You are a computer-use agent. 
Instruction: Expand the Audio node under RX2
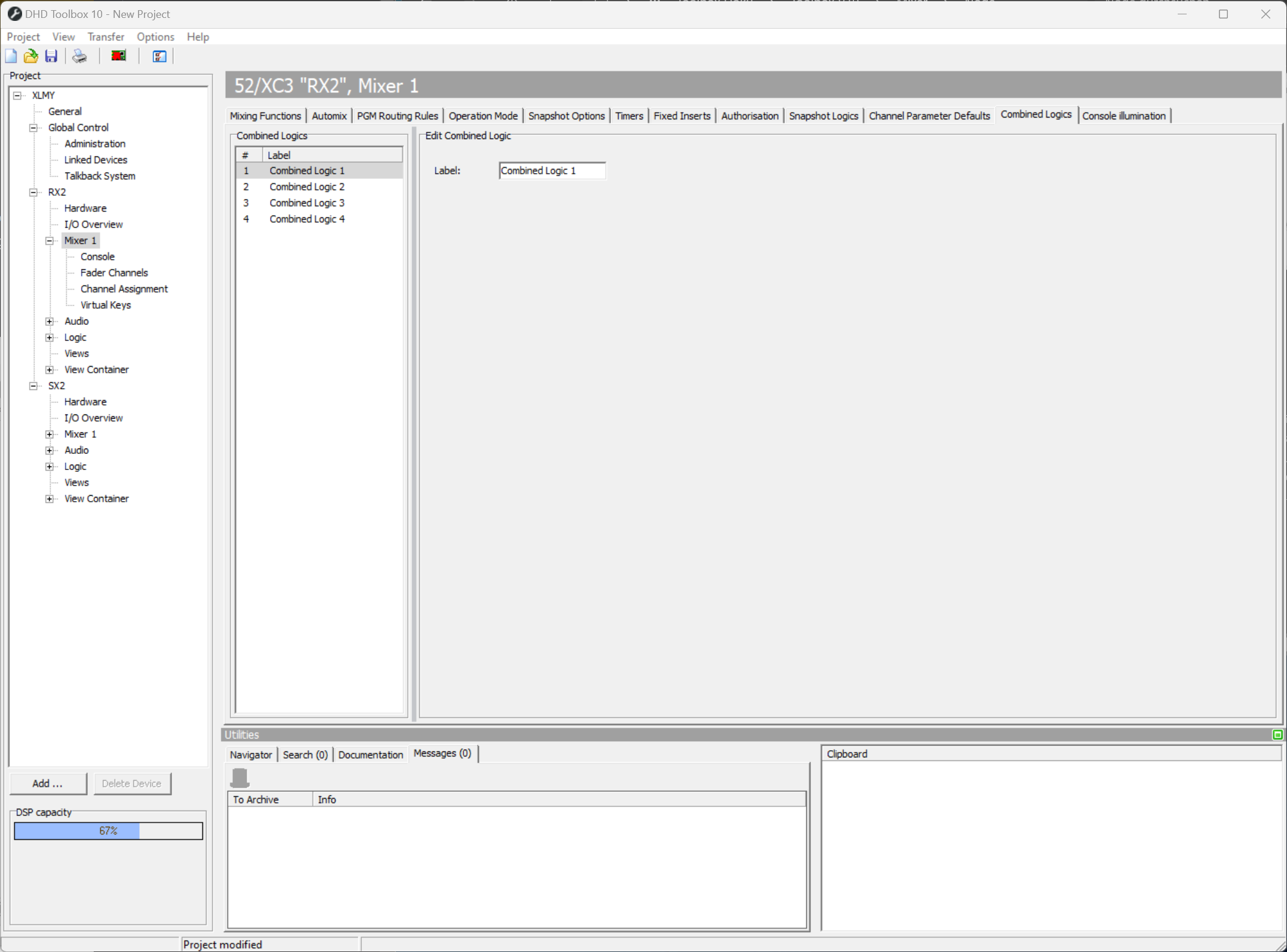[50, 321]
